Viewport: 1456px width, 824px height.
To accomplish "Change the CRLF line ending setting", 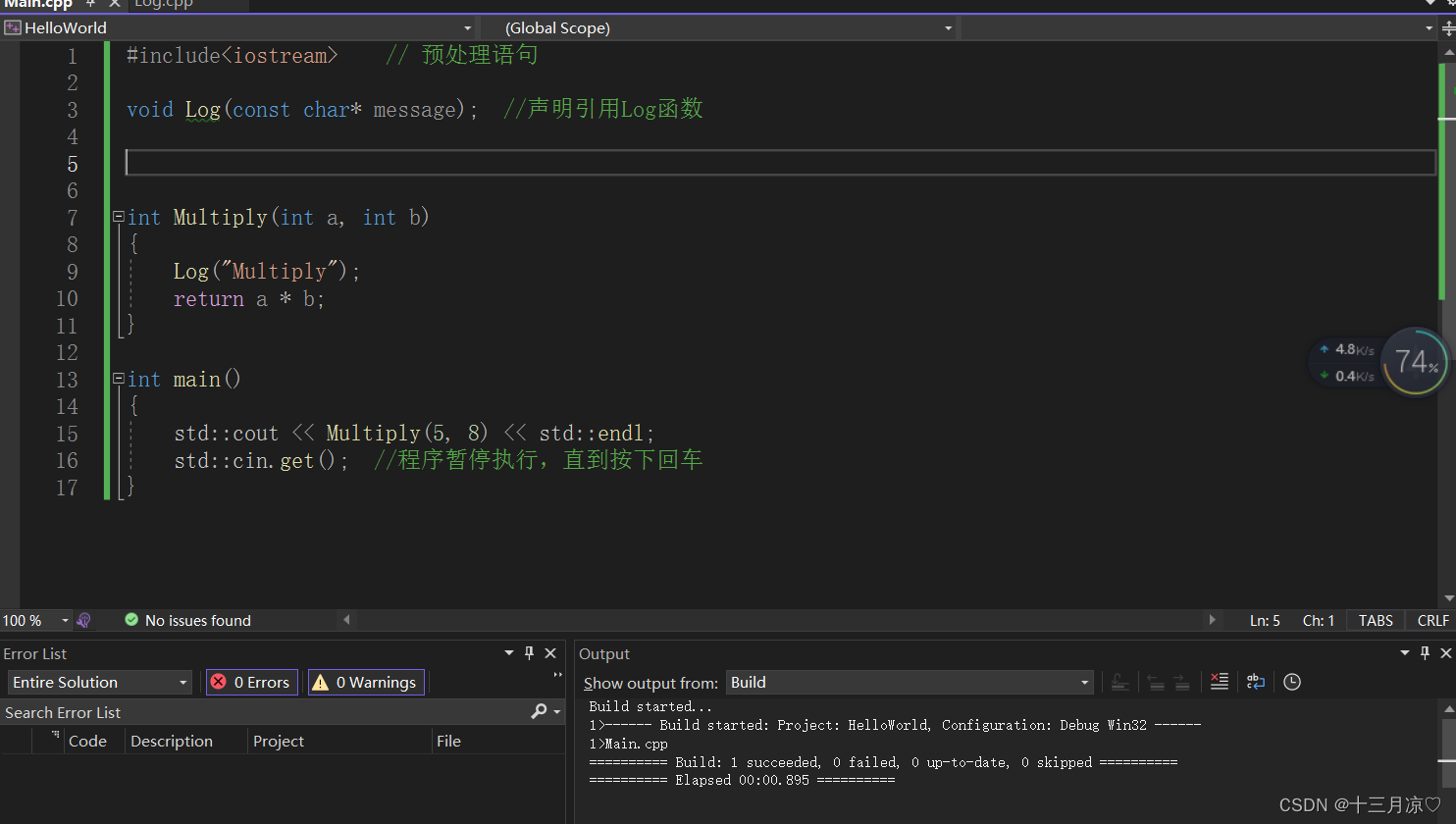I will (x=1432, y=621).
